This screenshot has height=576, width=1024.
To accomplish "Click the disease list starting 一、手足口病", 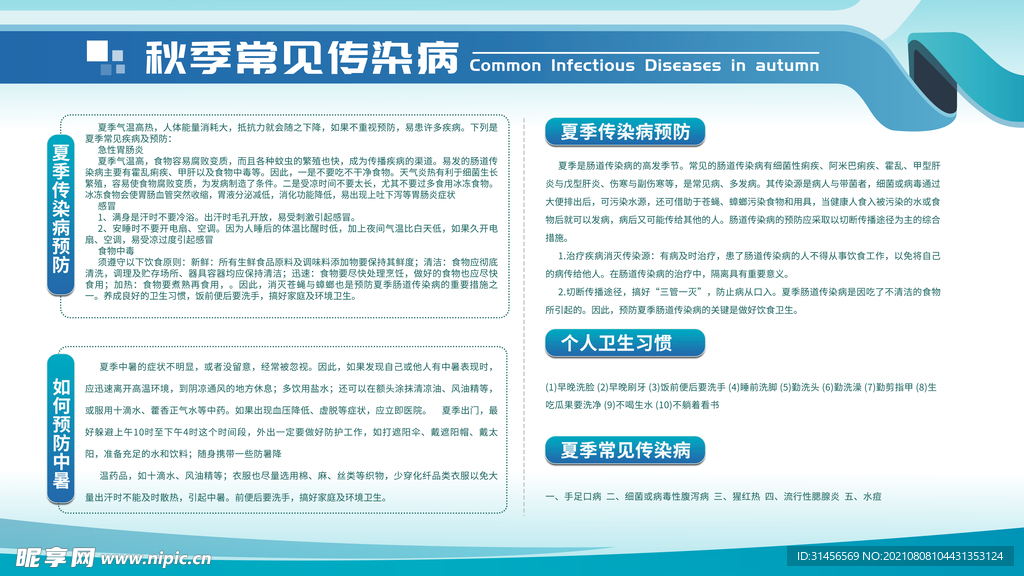I will point(713,496).
